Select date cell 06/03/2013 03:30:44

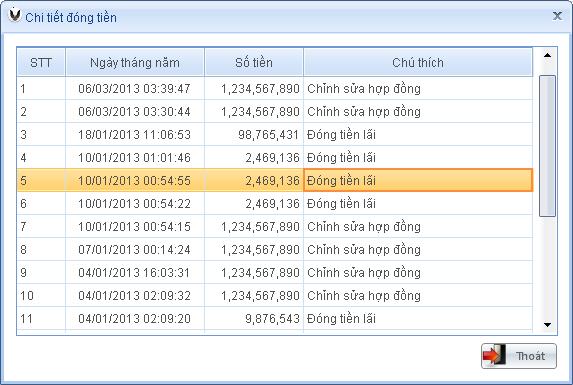click(x=134, y=111)
